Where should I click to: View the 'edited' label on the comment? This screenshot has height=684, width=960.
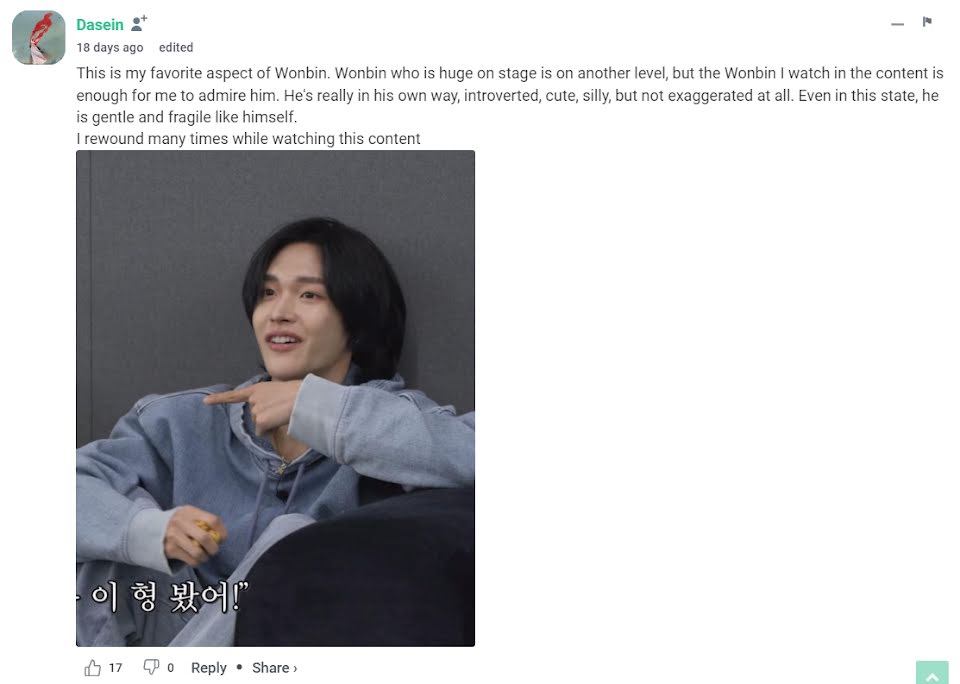tap(176, 47)
